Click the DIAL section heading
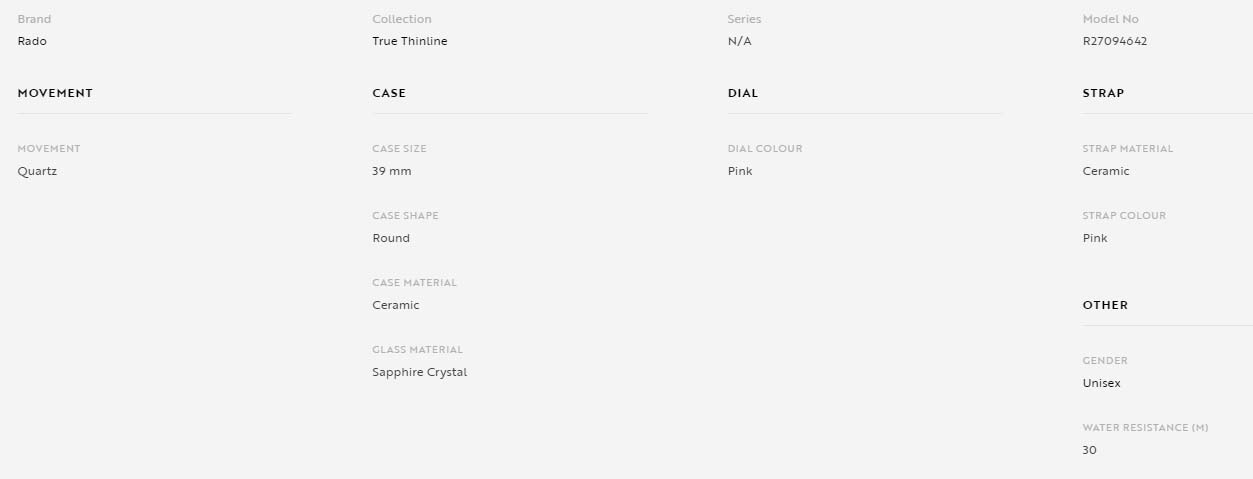 click(743, 93)
